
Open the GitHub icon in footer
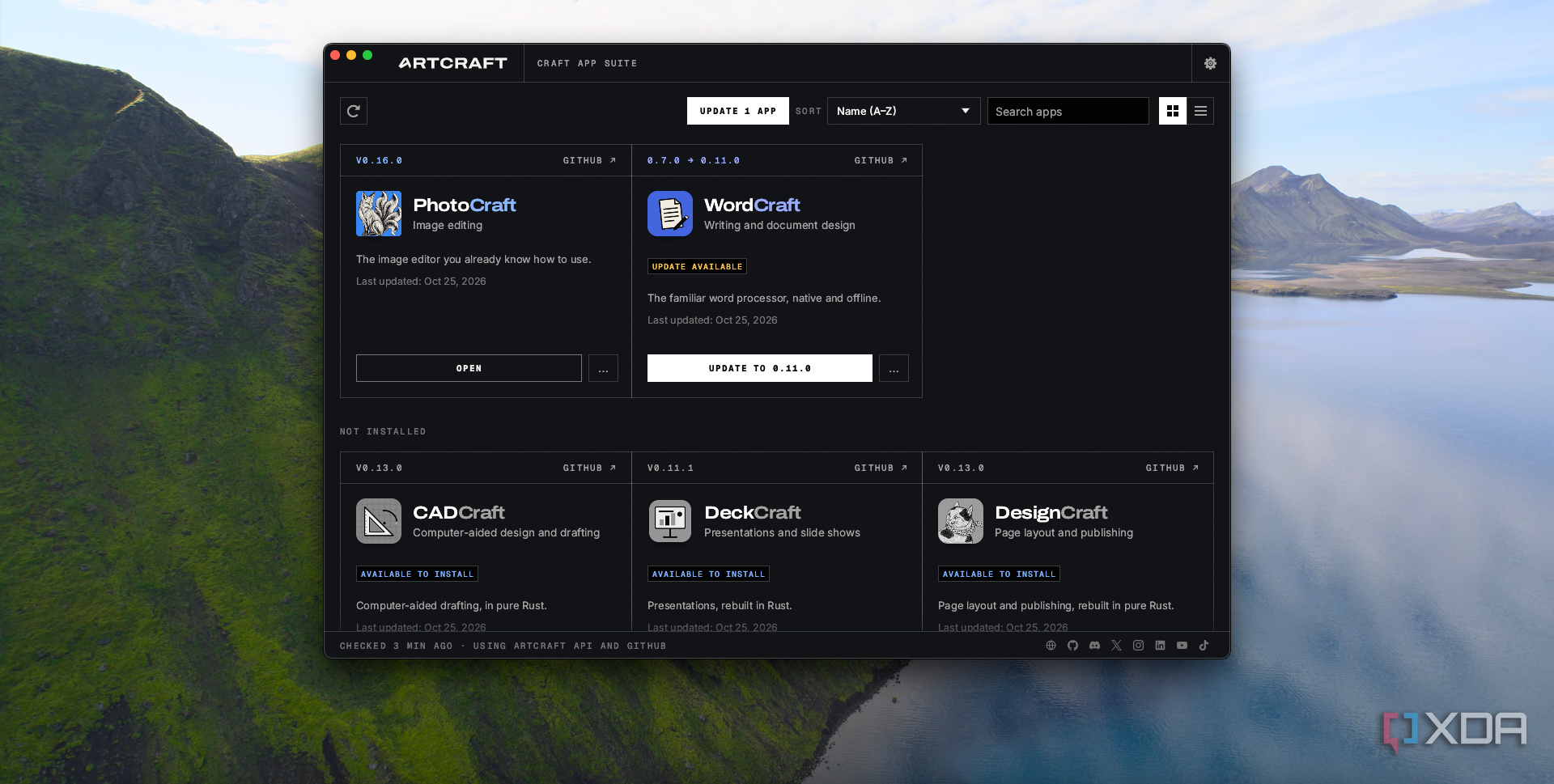[x=1072, y=646]
